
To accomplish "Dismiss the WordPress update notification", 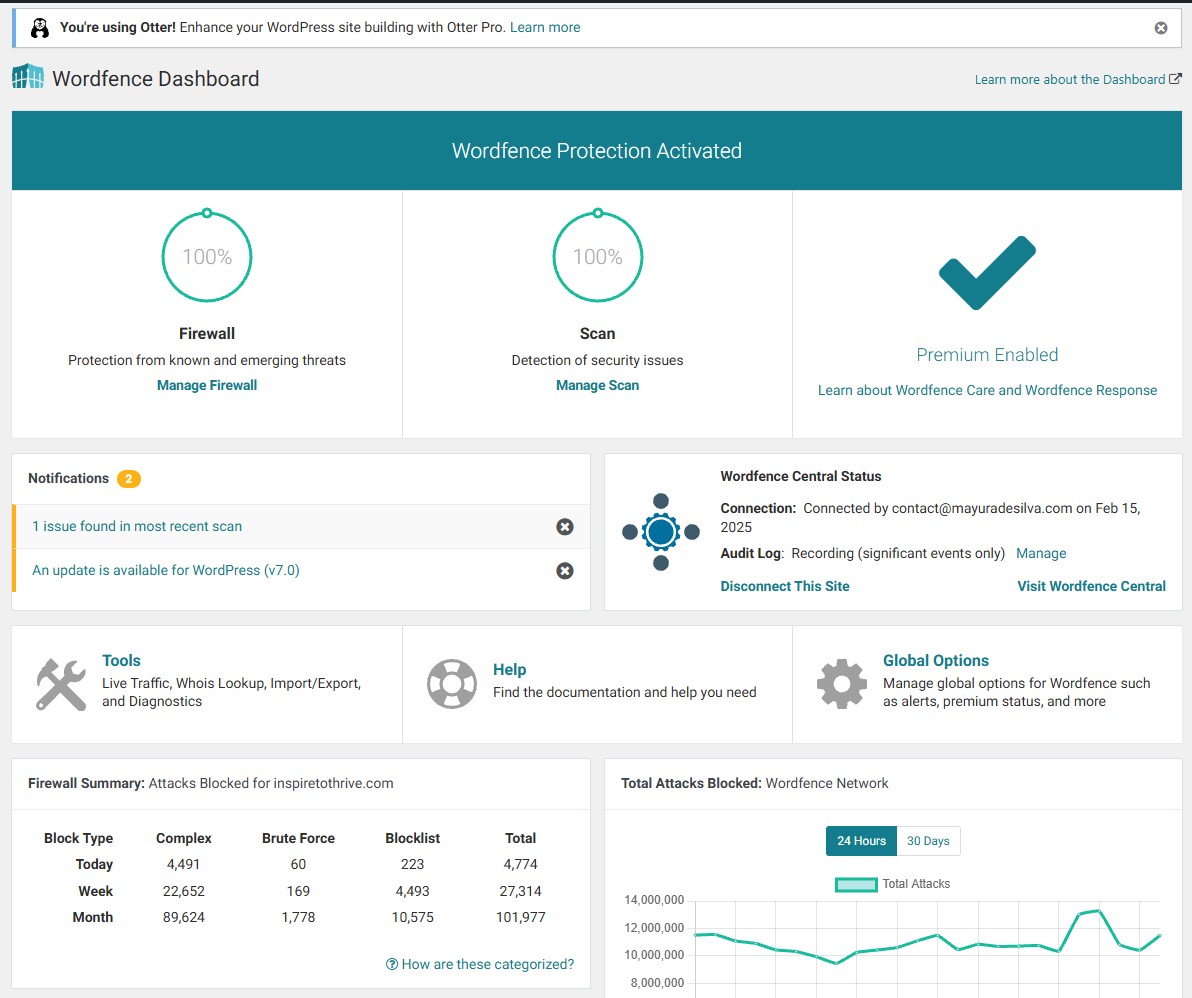I will click(564, 571).
